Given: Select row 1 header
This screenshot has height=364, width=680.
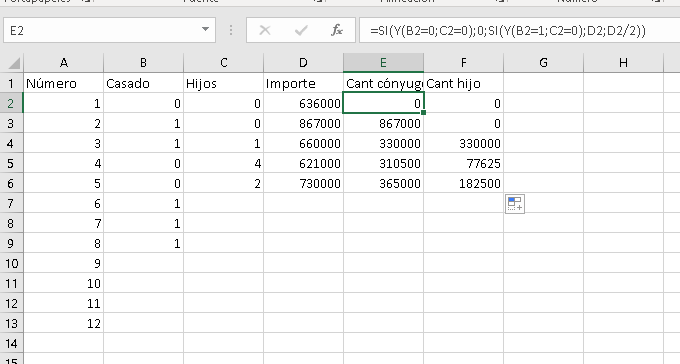Looking at the screenshot, I should click(x=12, y=83).
